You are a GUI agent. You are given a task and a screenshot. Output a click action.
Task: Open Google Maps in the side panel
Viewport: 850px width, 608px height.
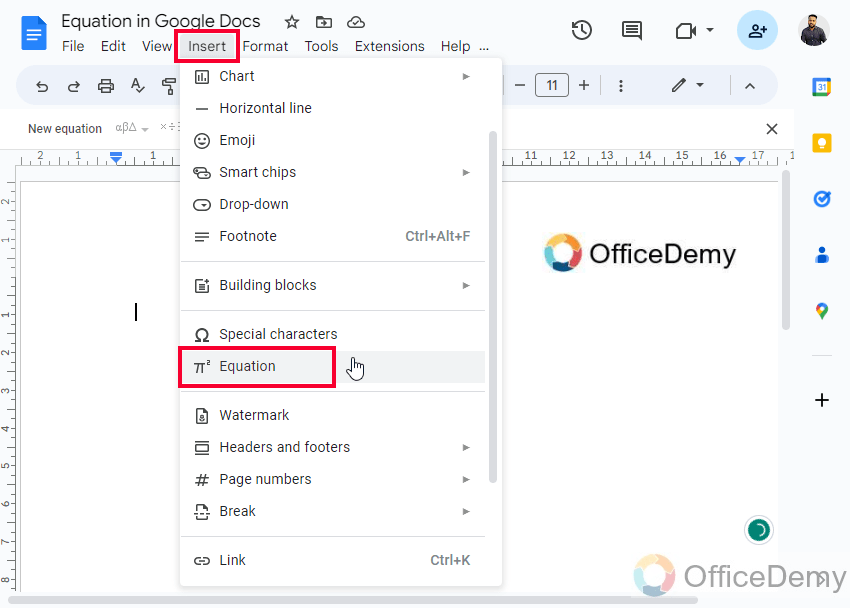click(x=821, y=311)
